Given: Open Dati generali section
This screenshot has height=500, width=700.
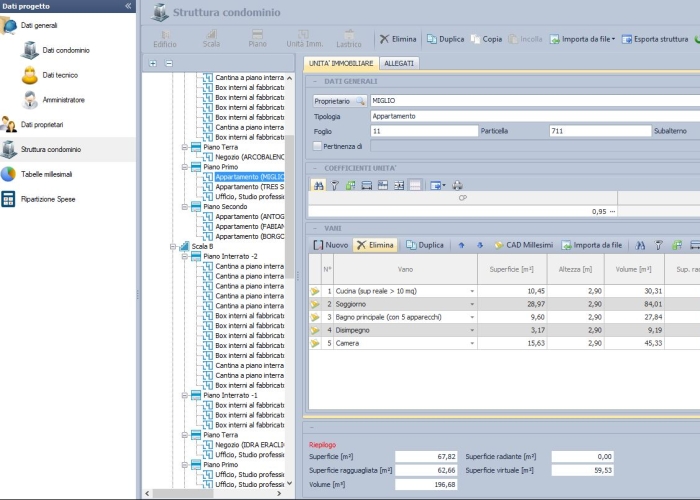Looking at the screenshot, I should point(29,25).
